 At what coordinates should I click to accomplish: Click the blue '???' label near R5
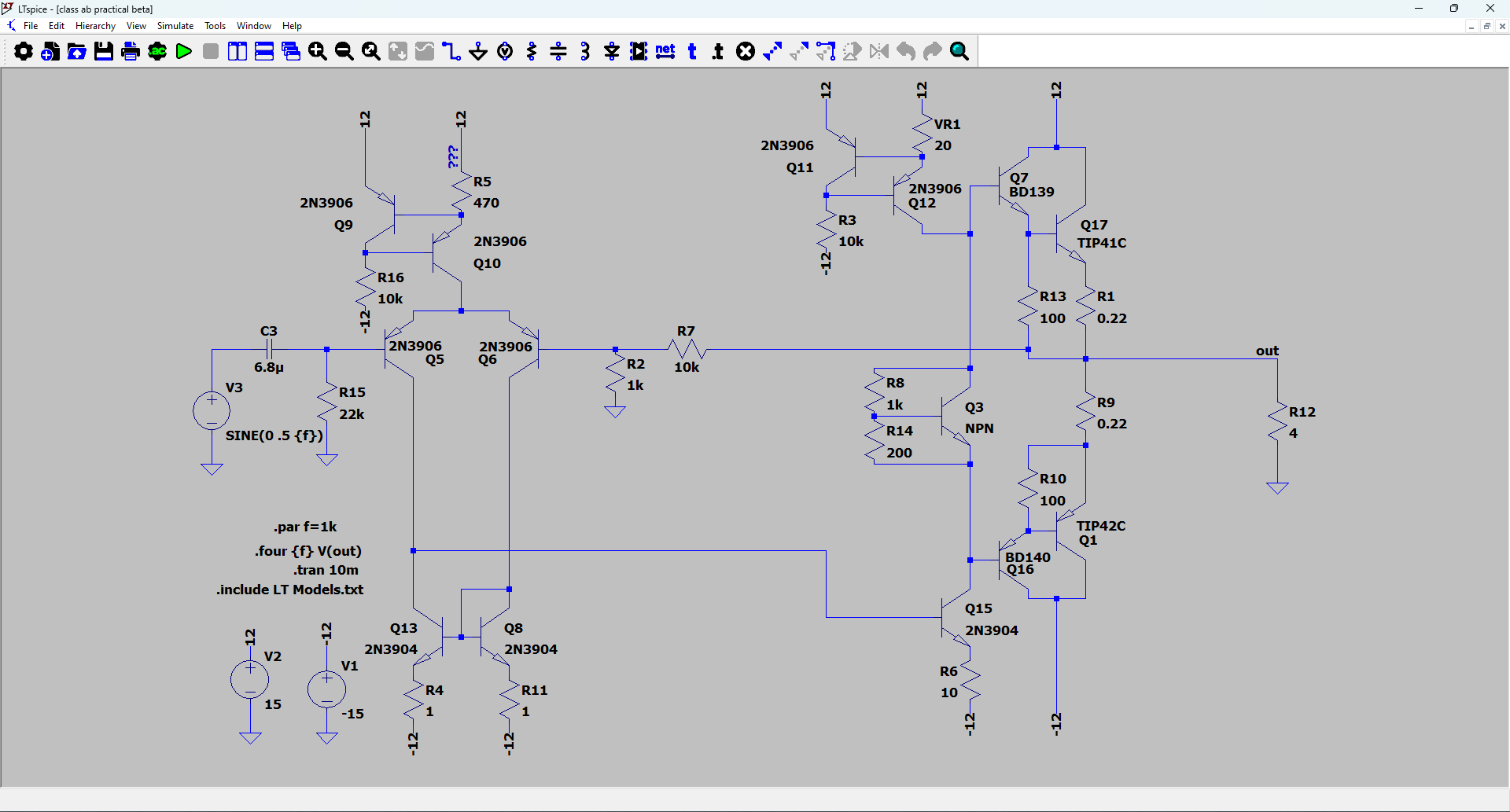453,156
